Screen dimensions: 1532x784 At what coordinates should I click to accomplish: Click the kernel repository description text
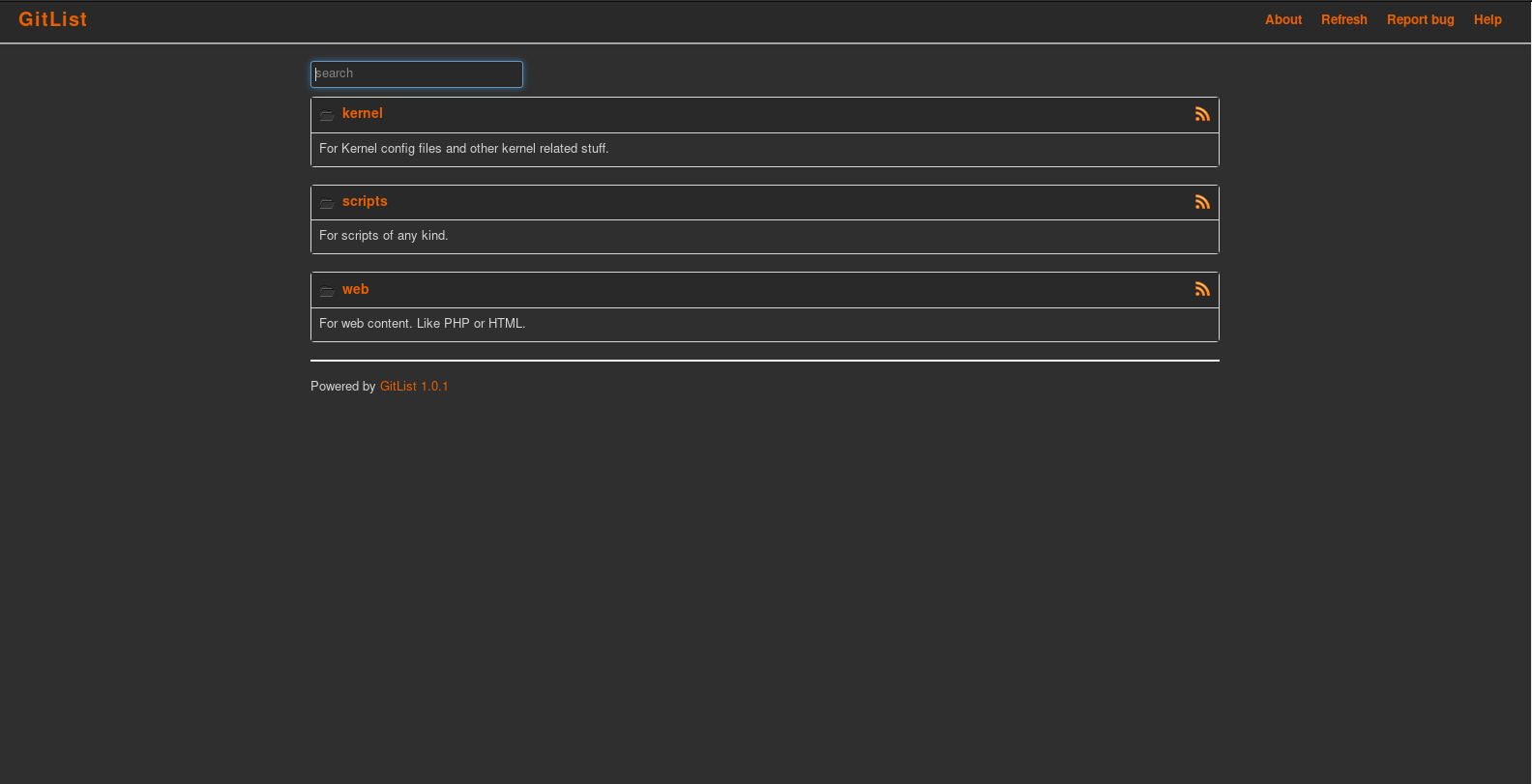(464, 149)
